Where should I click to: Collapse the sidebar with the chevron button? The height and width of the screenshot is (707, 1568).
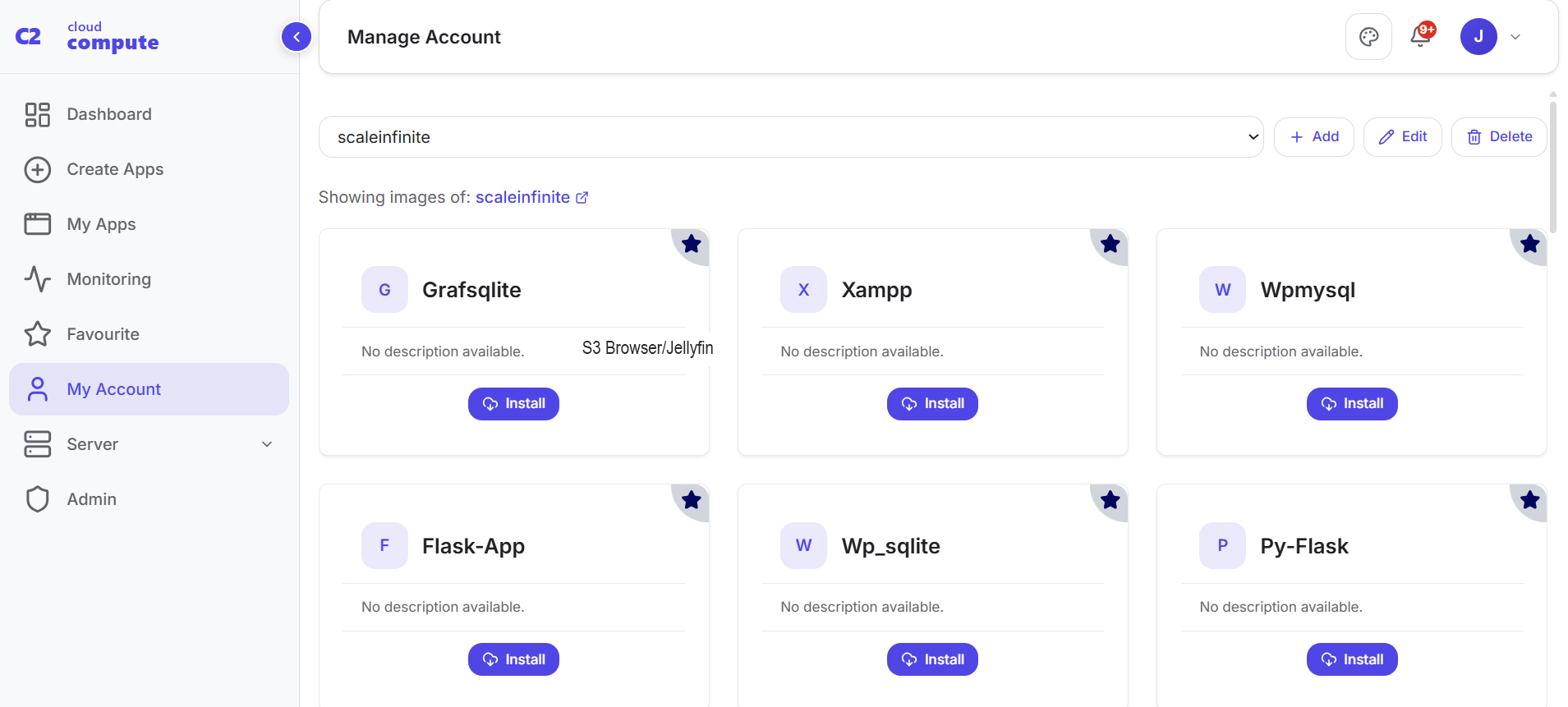pyautogui.click(x=297, y=37)
